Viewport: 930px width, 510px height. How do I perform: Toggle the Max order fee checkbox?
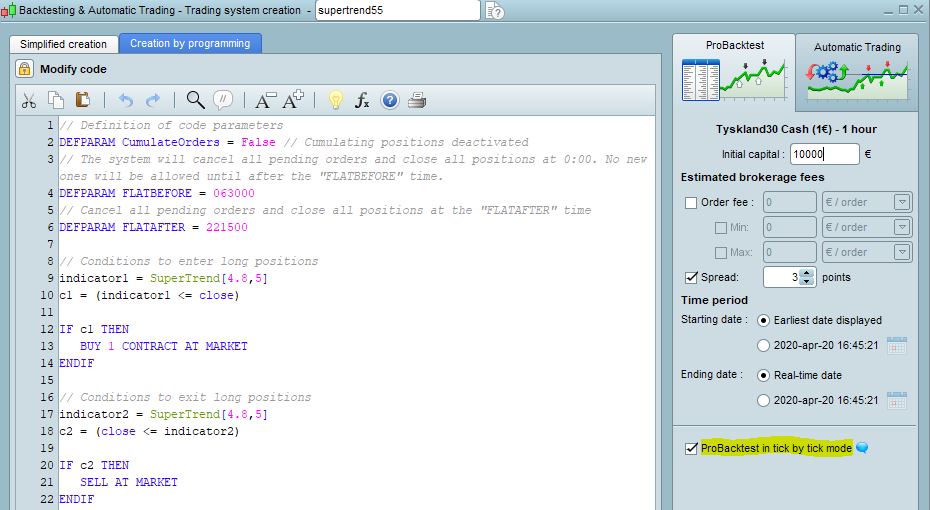[721, 253]
